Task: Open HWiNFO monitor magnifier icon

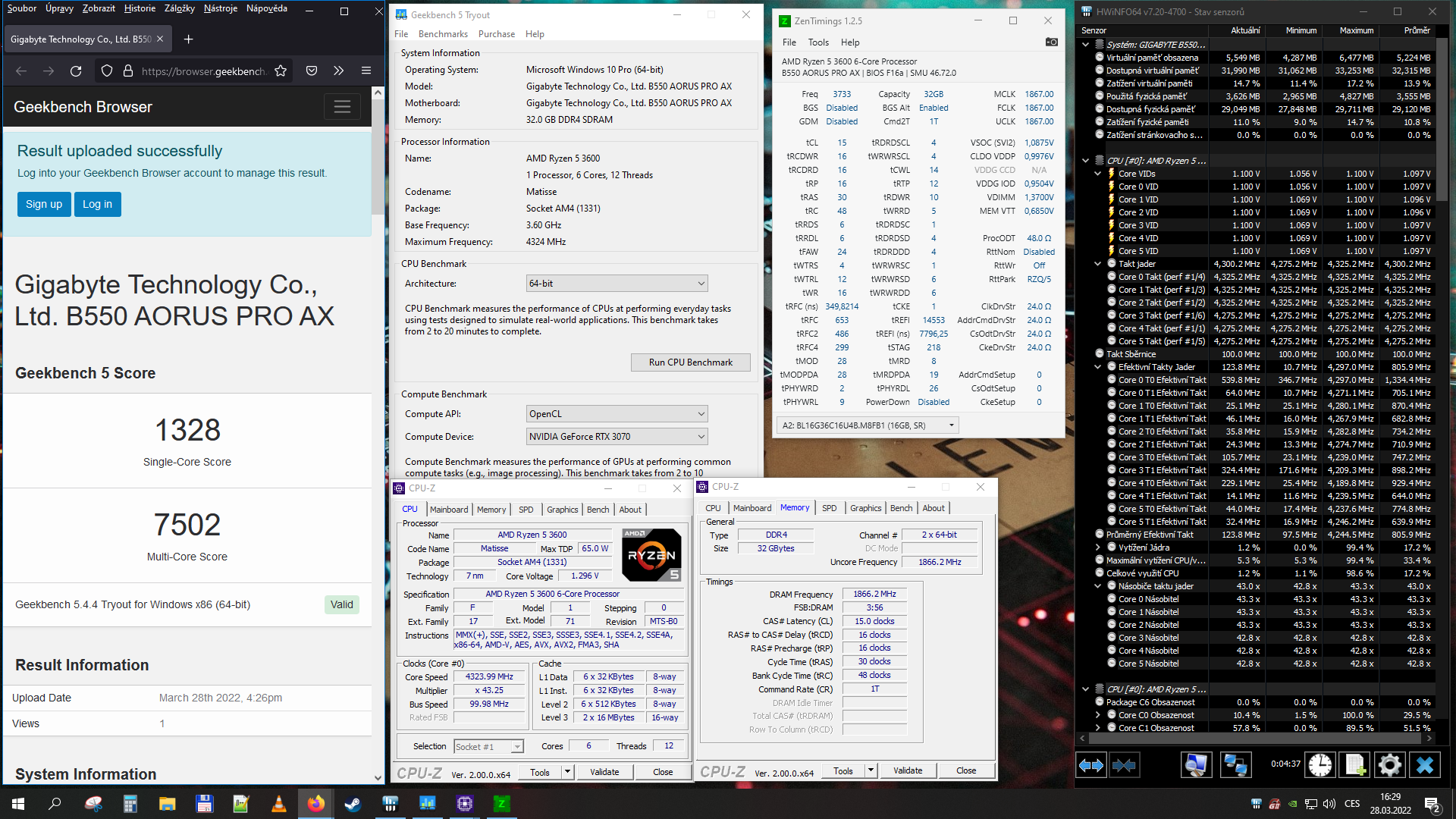Action: 1196,765
